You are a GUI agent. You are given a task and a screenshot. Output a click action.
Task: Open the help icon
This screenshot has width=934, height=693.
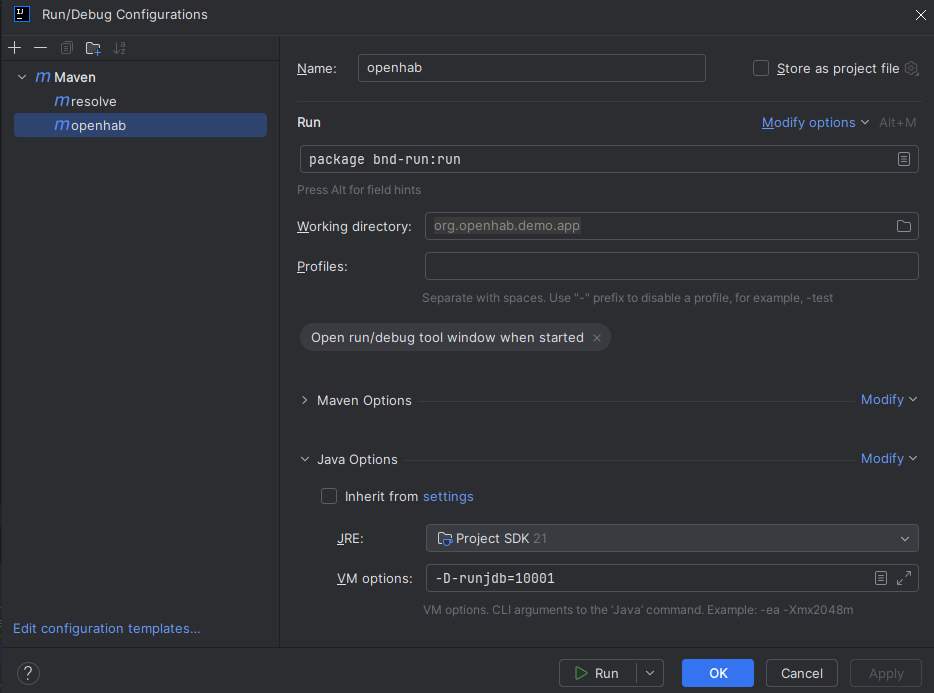click(27, 672)
